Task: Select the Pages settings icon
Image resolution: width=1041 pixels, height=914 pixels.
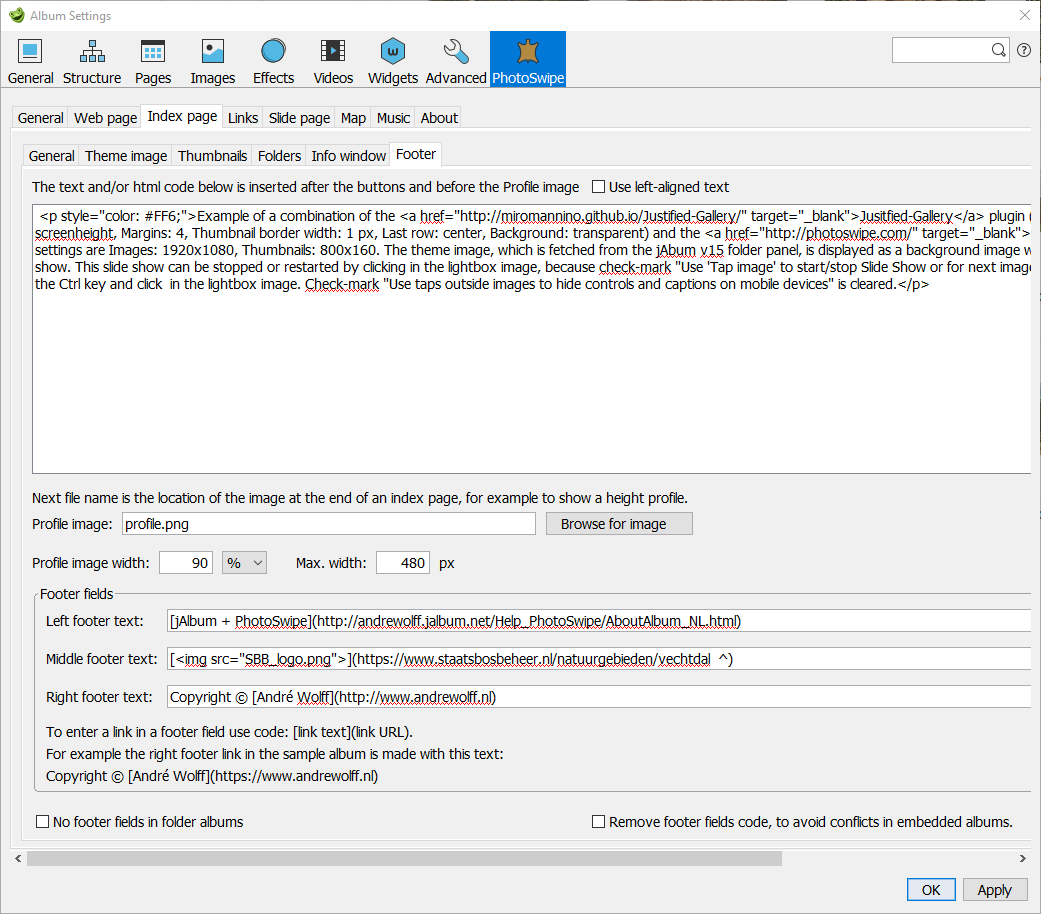Action: [152, 58]
